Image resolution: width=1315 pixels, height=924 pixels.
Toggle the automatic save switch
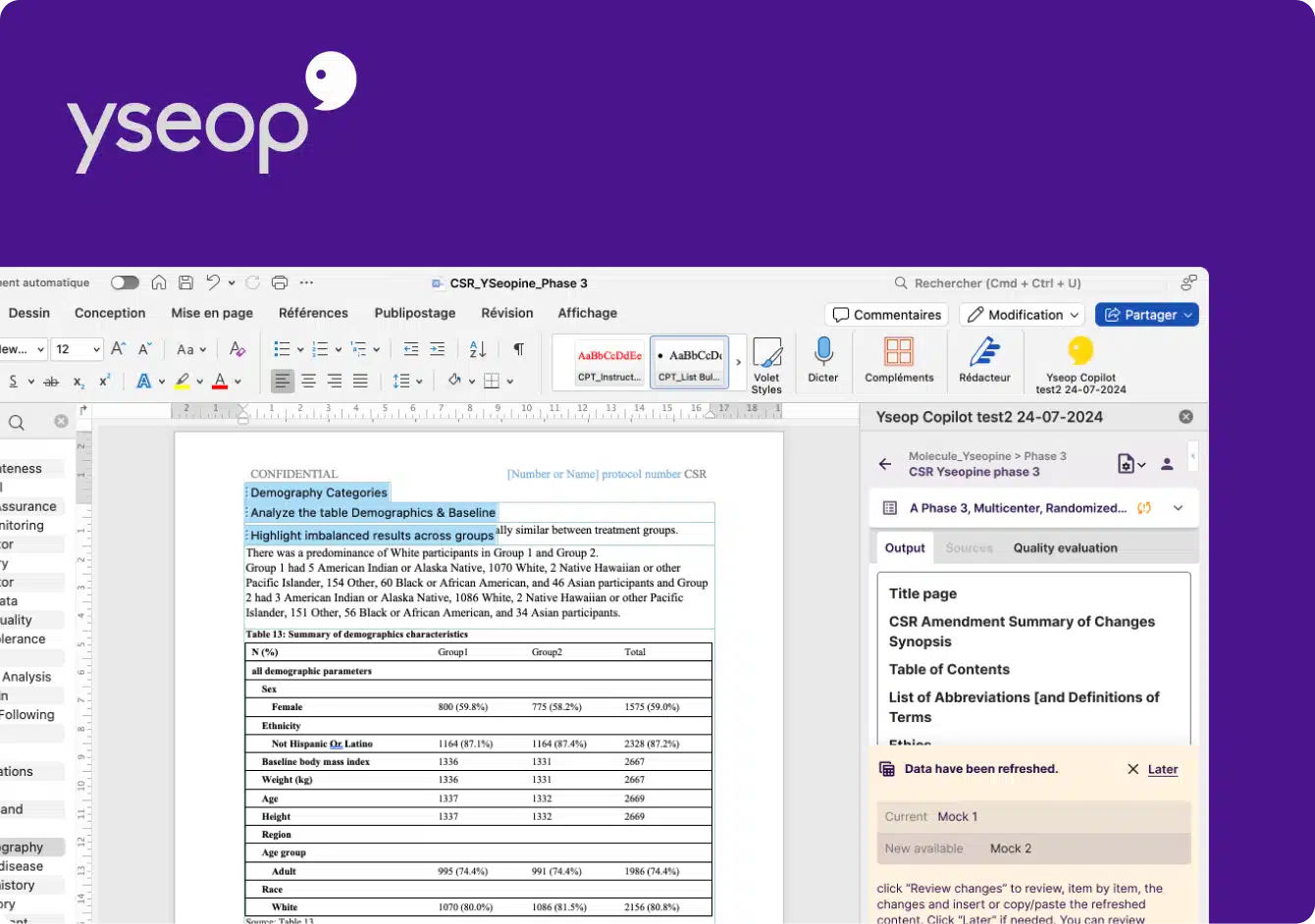click(x=125, y=282)
